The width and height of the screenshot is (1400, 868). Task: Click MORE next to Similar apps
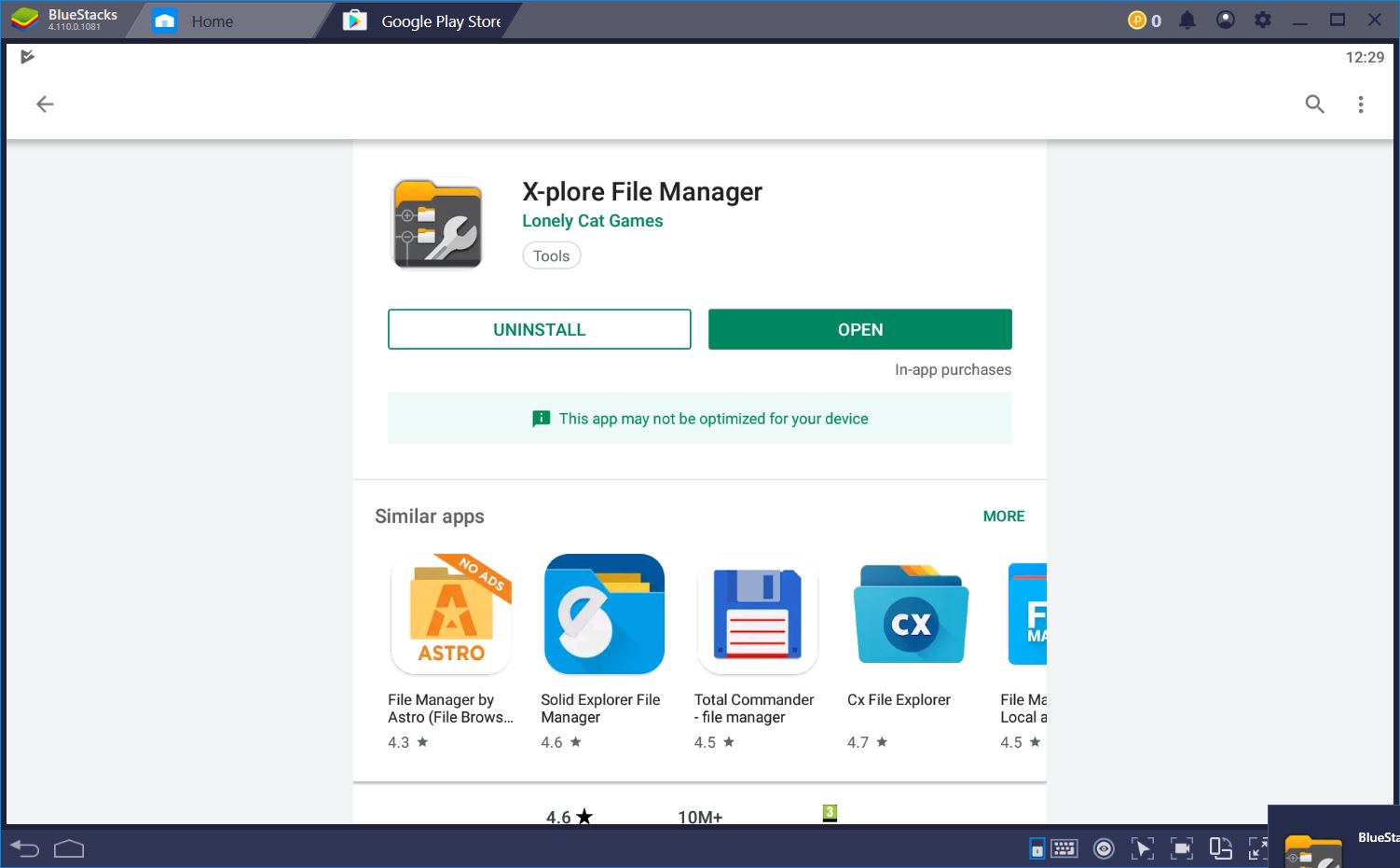tap(1004, 517)
